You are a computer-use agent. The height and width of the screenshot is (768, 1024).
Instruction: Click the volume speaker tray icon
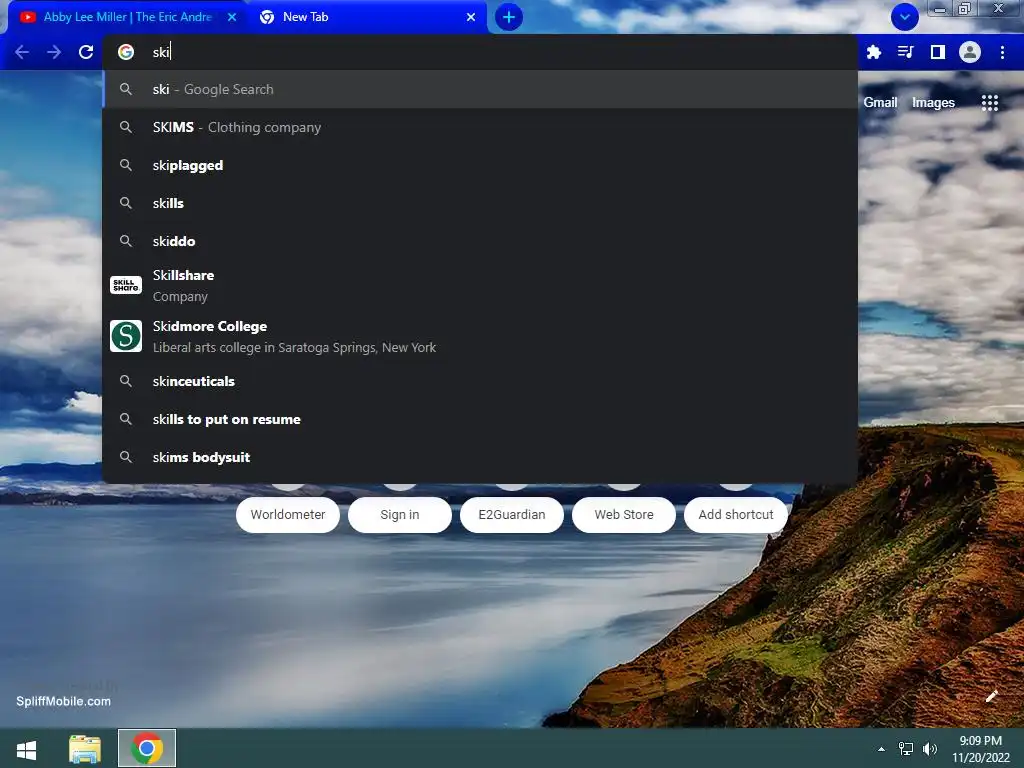click(930, 749)
